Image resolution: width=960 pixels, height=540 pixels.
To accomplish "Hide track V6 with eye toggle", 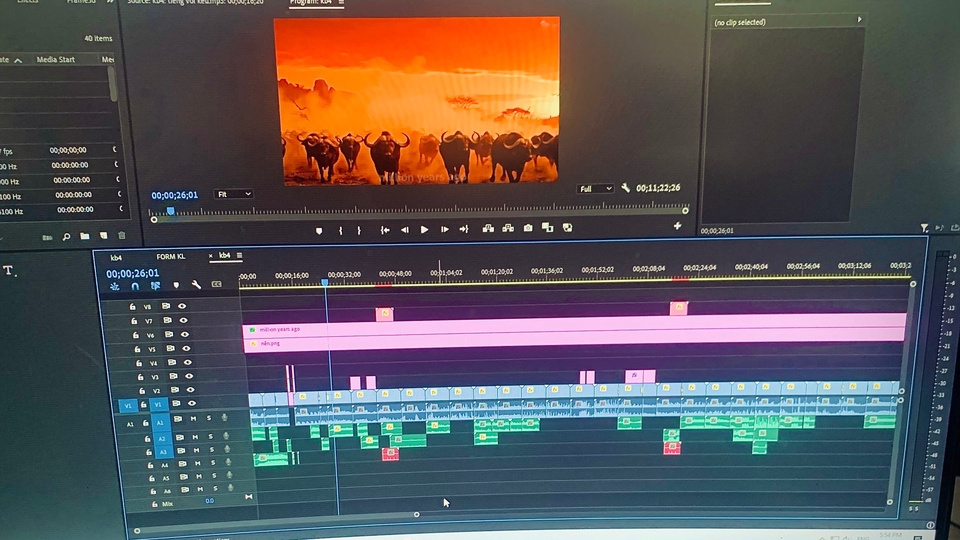I will pyautogui.click(x=186, y=335).
